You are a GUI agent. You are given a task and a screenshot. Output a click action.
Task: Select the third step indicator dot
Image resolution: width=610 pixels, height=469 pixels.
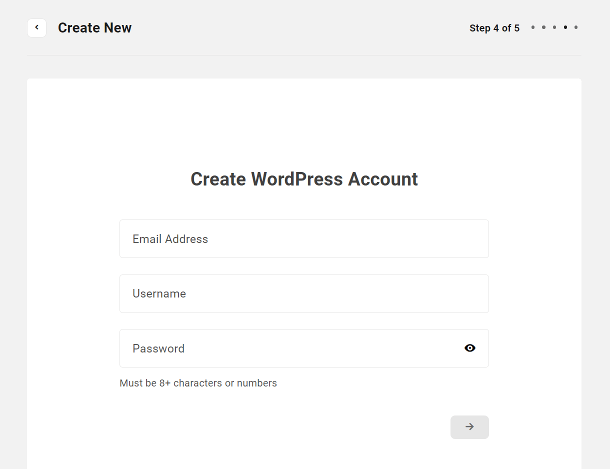[554, 27]
